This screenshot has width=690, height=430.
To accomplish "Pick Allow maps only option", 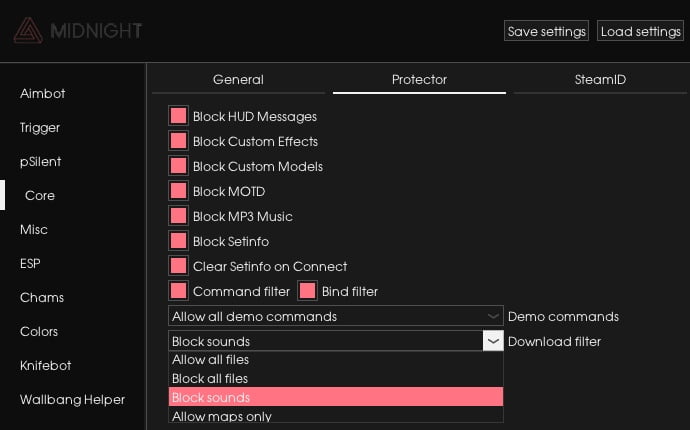I will coord(336,416).
